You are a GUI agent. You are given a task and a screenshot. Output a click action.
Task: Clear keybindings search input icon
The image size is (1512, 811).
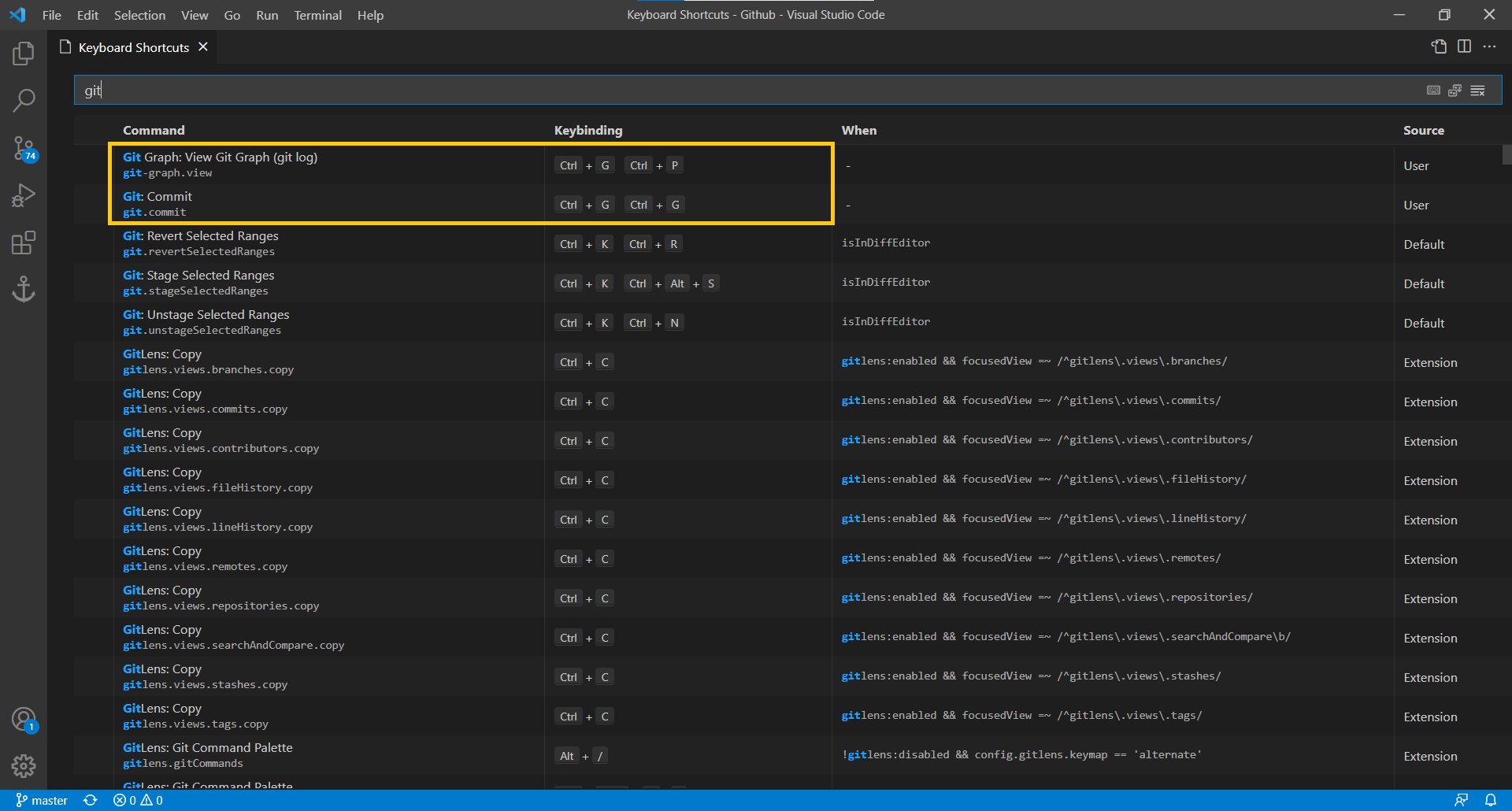[1477, 91]
